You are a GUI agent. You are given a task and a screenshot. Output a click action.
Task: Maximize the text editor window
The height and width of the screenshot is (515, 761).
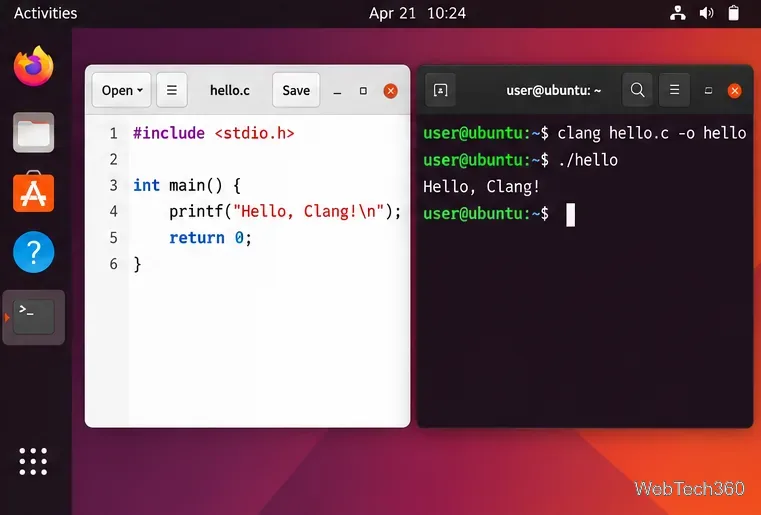[363, 91]
